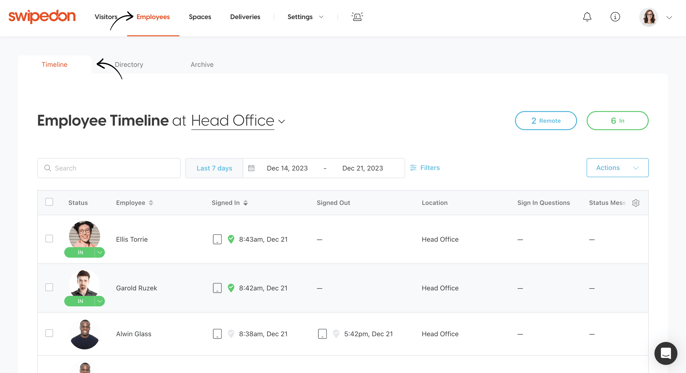Select the Garold Ruzek row checkbox
The width and height of the screenshot is (686, 373).
49,287
